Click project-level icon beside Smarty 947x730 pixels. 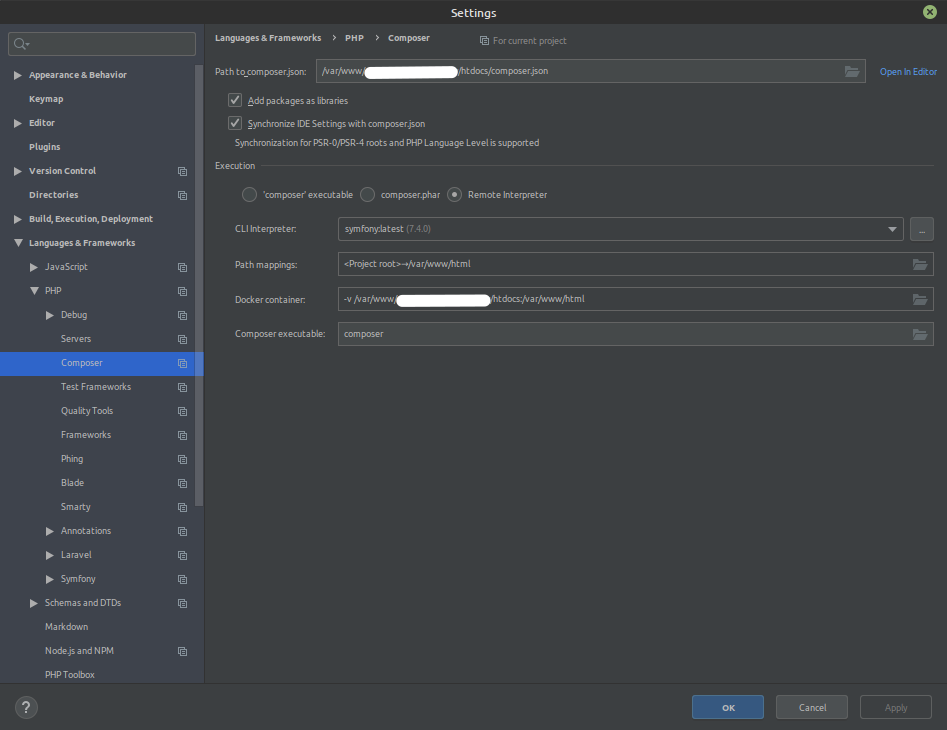(182, 507)
